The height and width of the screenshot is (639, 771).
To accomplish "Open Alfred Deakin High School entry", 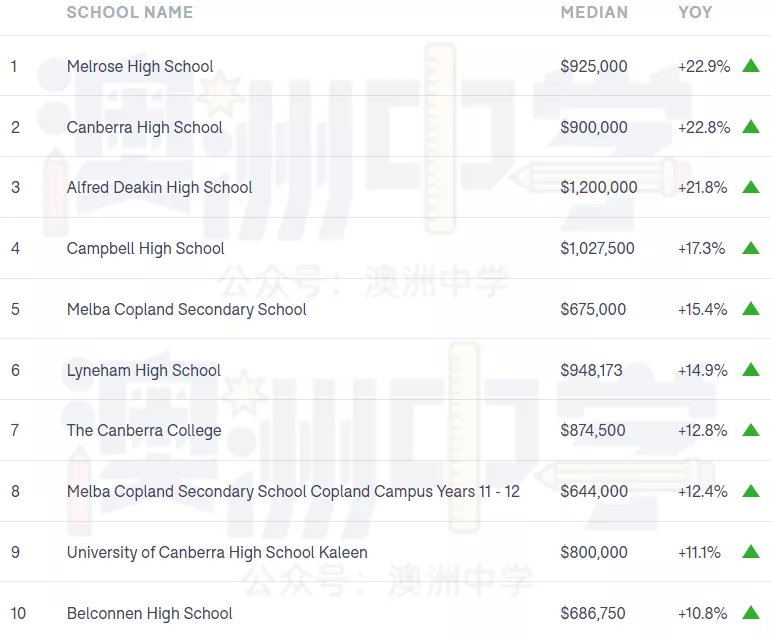I will [x=159, y=188].
